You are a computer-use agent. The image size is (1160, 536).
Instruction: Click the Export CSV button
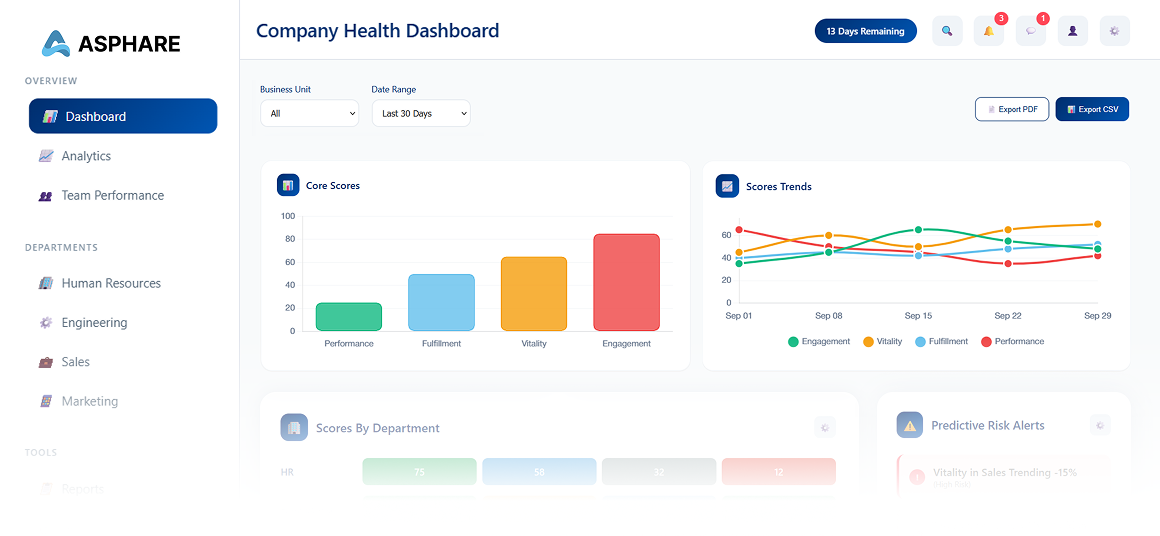tap(1092, 109)
